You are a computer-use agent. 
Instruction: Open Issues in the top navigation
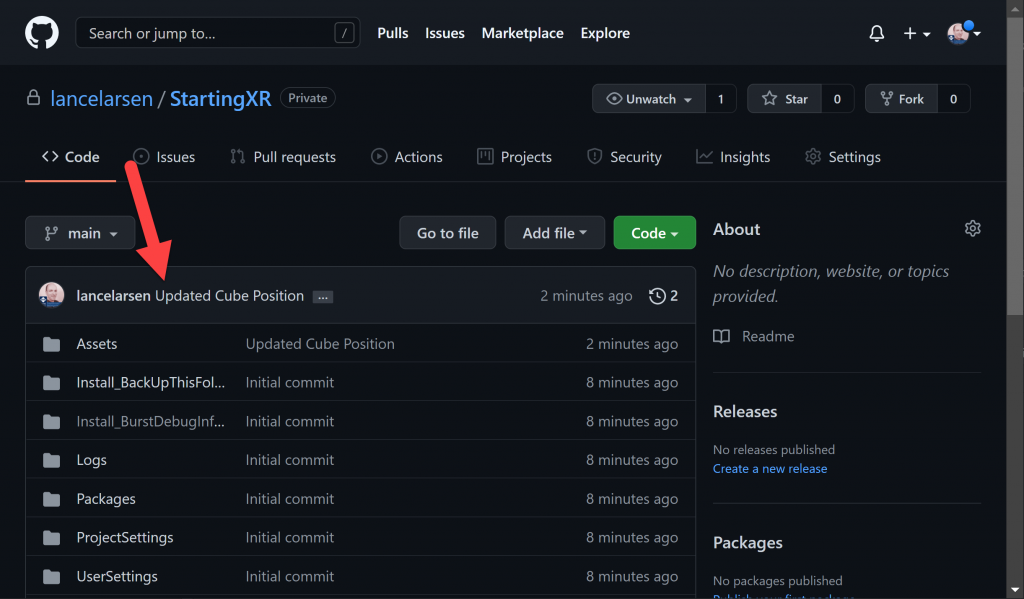pyautogui.click(x=445, y=33)
